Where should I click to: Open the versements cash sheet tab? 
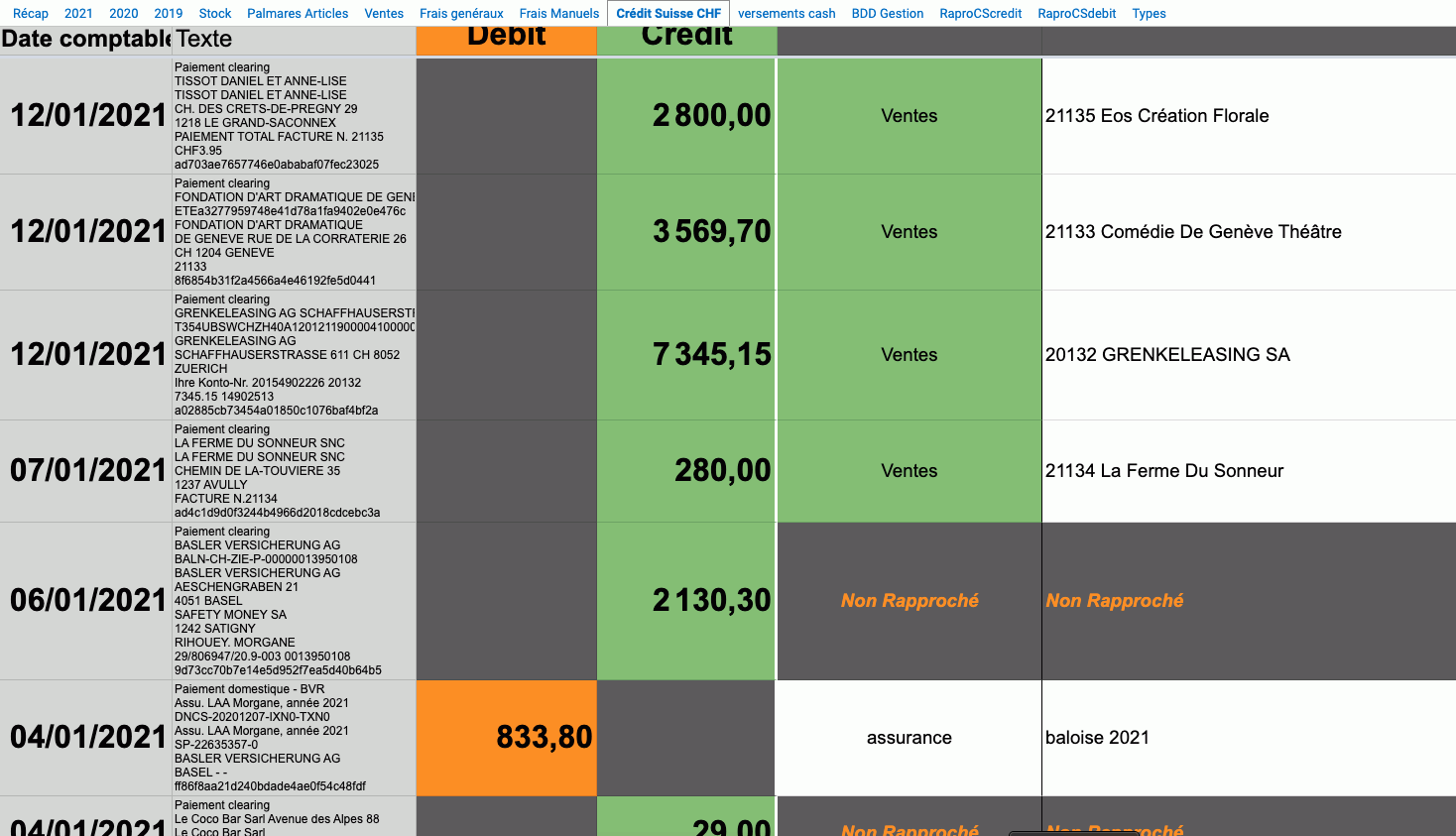[787, 14]
